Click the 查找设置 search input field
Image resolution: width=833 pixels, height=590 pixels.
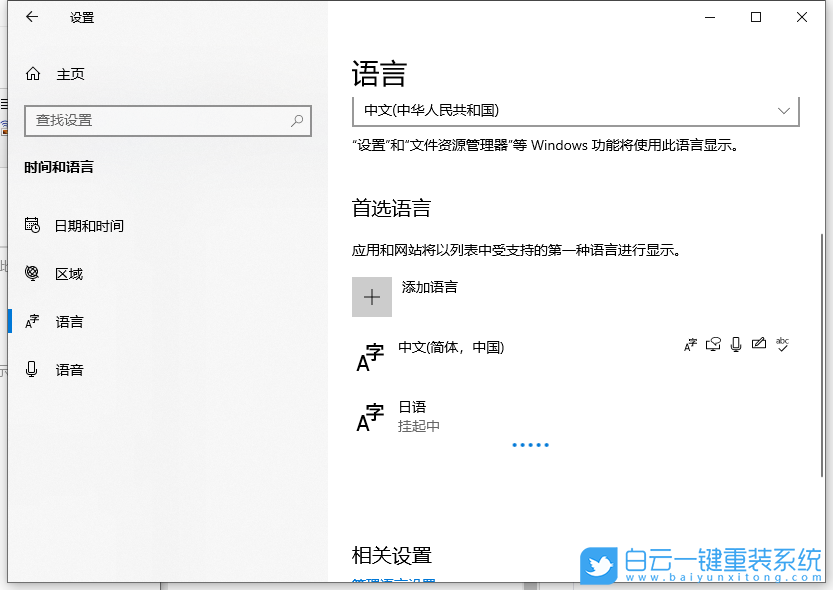(160, 120)
